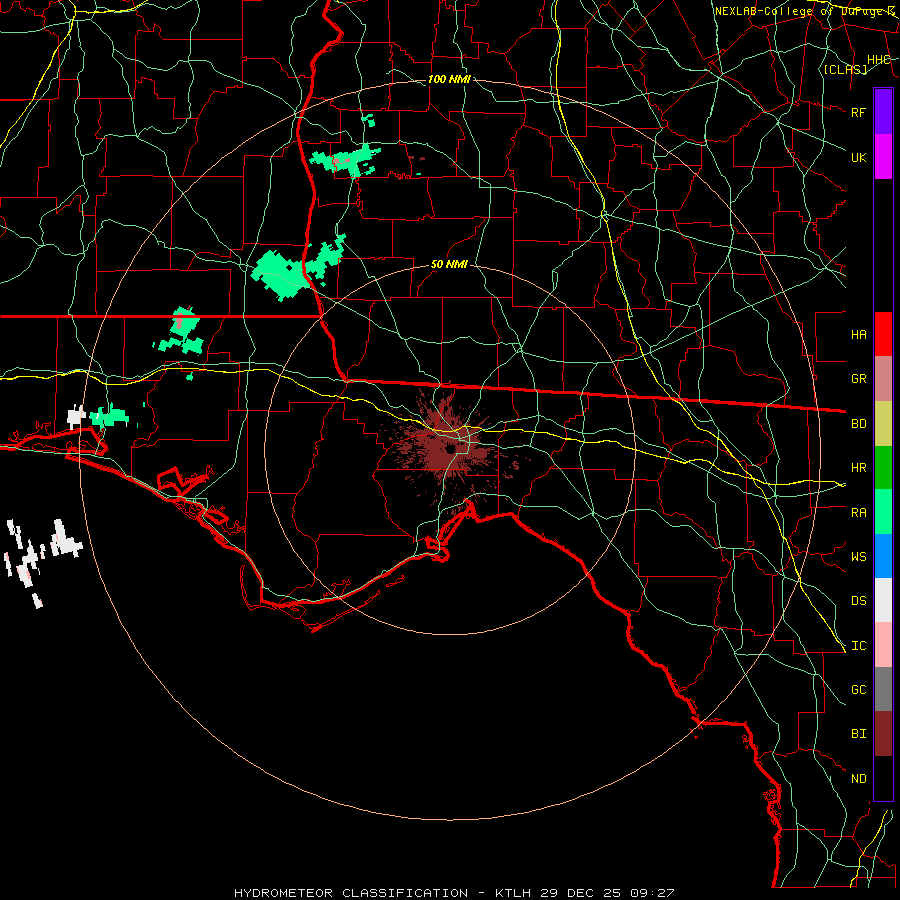Click the WS legend label

(x=858, y=557)
